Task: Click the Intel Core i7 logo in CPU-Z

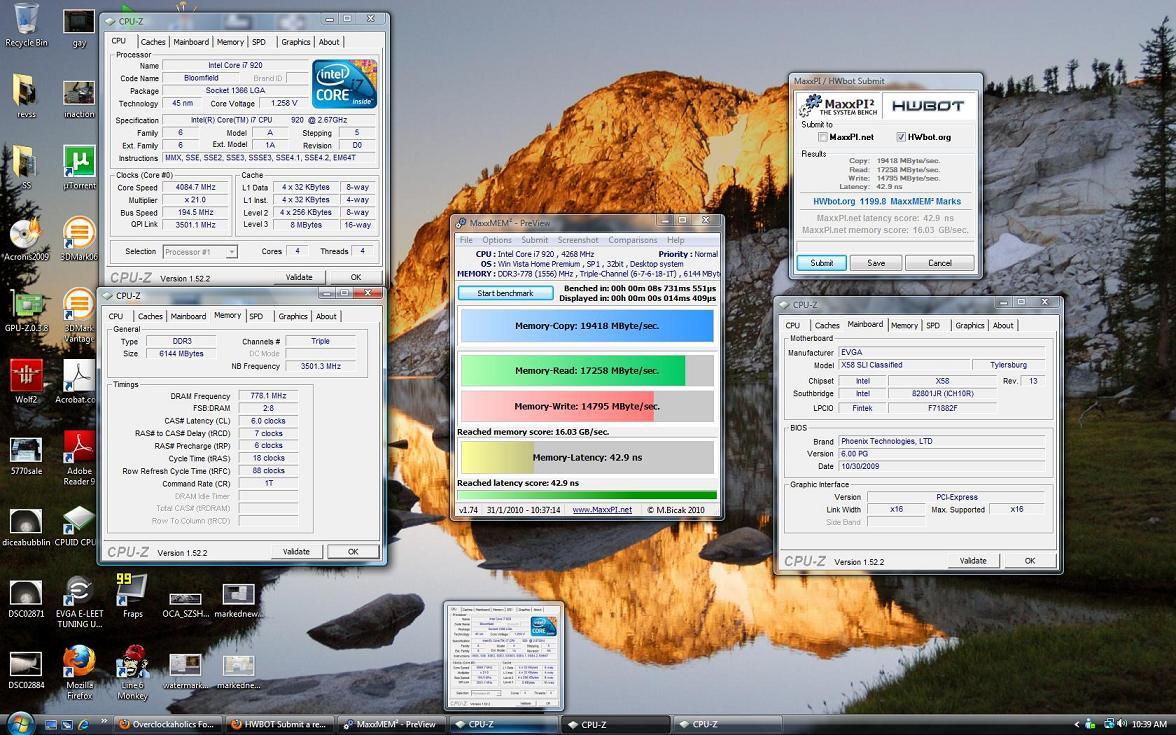Action: coord(344,84)
